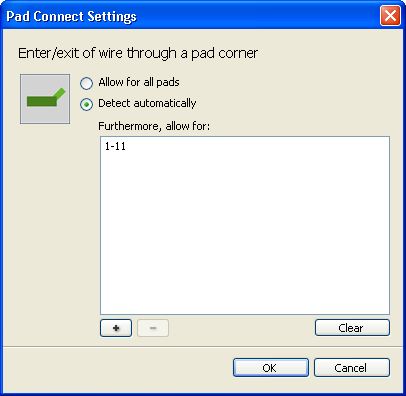Select the "1-11" entry in the list
Viewport: 406px width, 396px height.
pos(115,146)
